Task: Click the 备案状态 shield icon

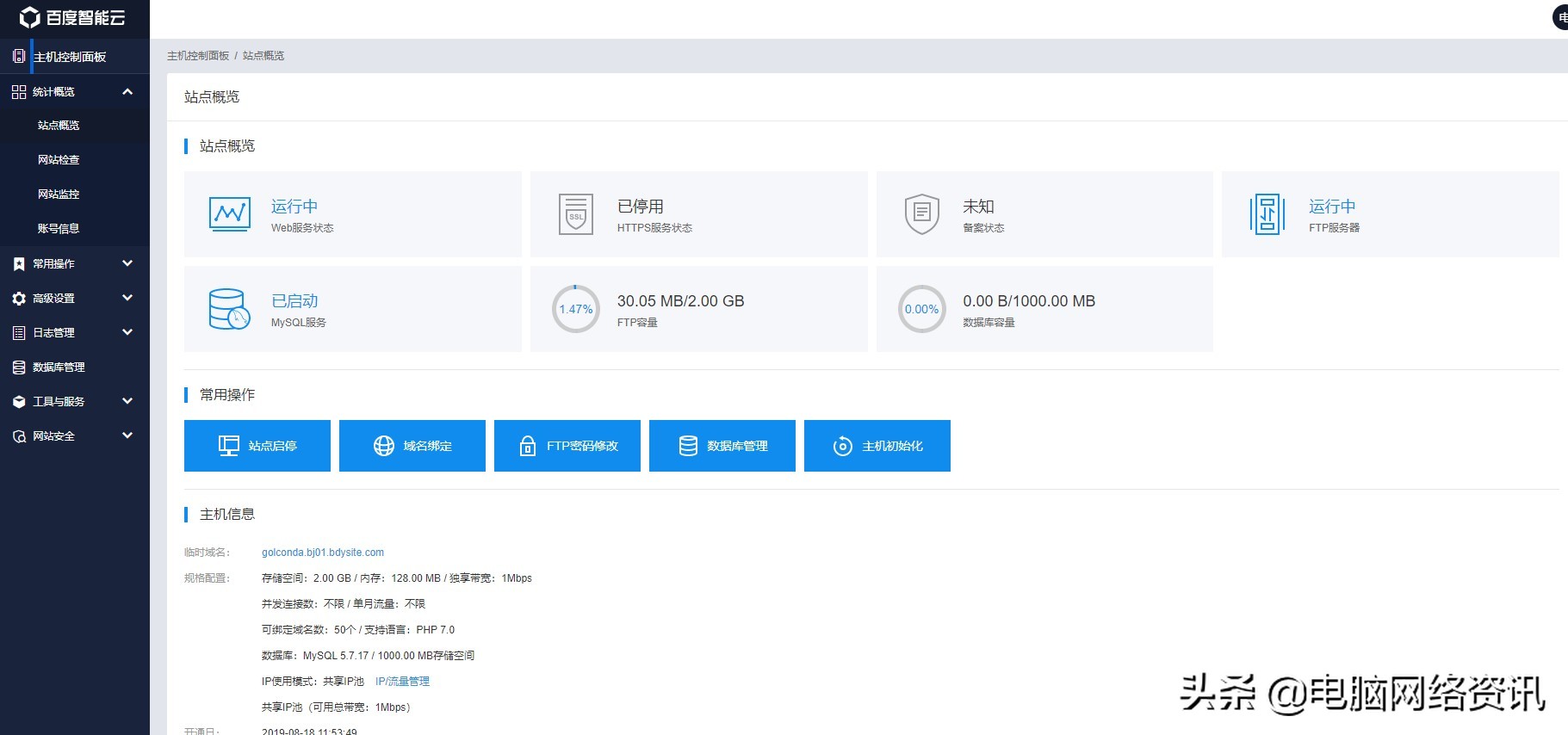Action: click(921, 213)
